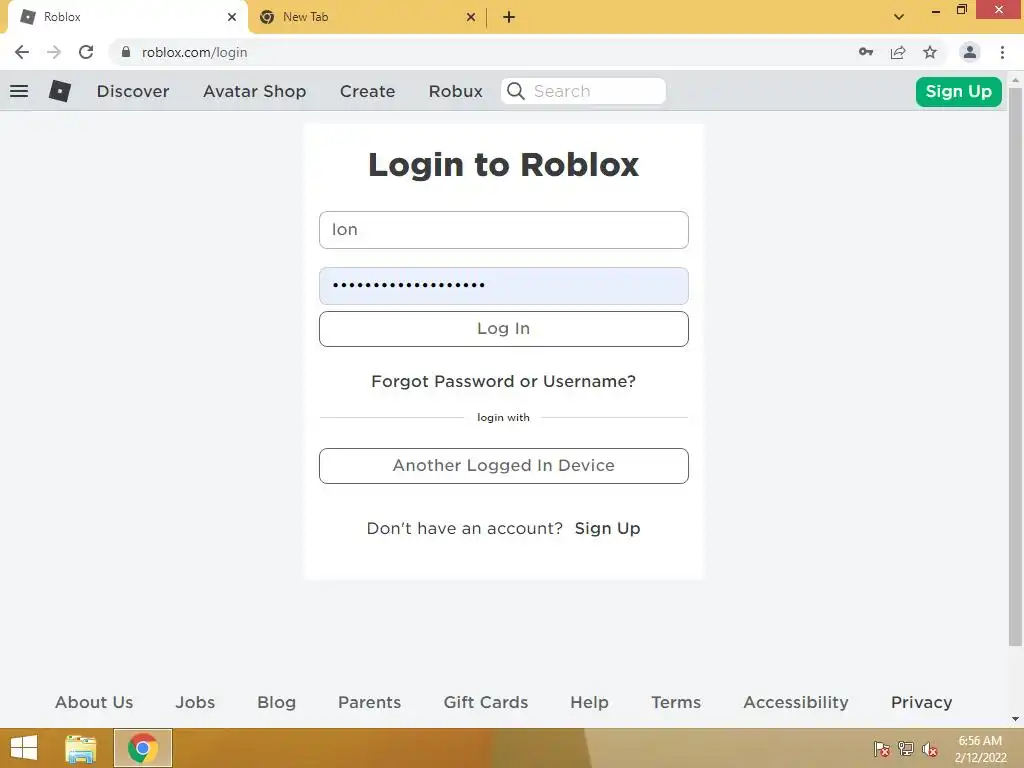
Task: Open a new tab with the plus button
Action: (509, 17)
